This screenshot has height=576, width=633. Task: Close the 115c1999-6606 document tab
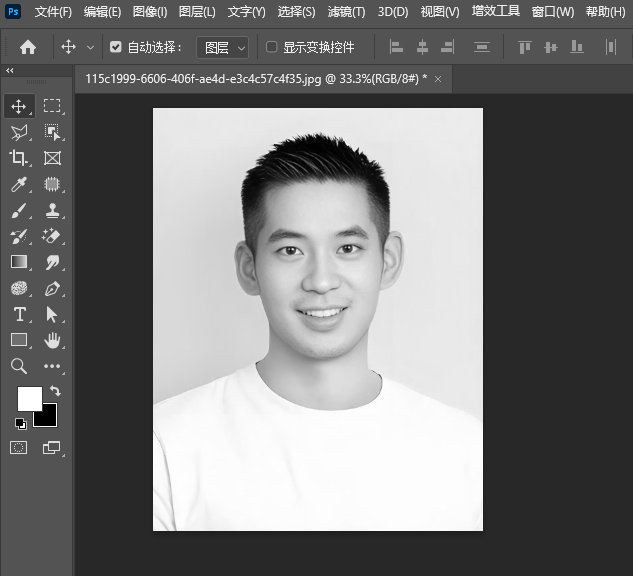click(438, 79)
